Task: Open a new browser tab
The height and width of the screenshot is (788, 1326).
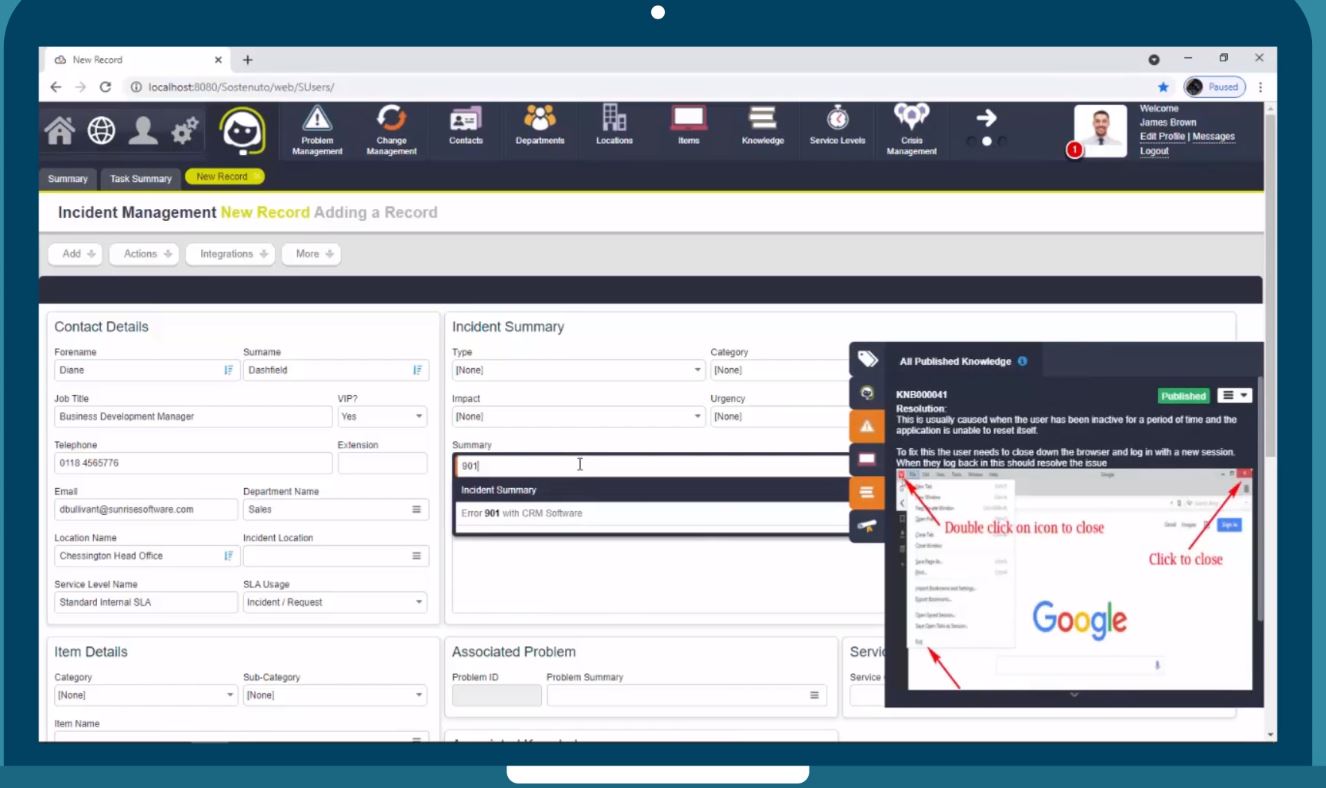Action: pos(247,60)
